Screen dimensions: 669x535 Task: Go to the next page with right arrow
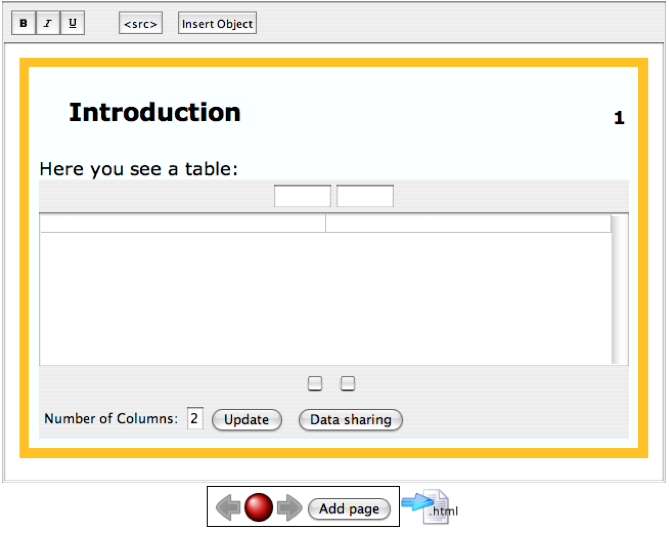tap(290, 507)
